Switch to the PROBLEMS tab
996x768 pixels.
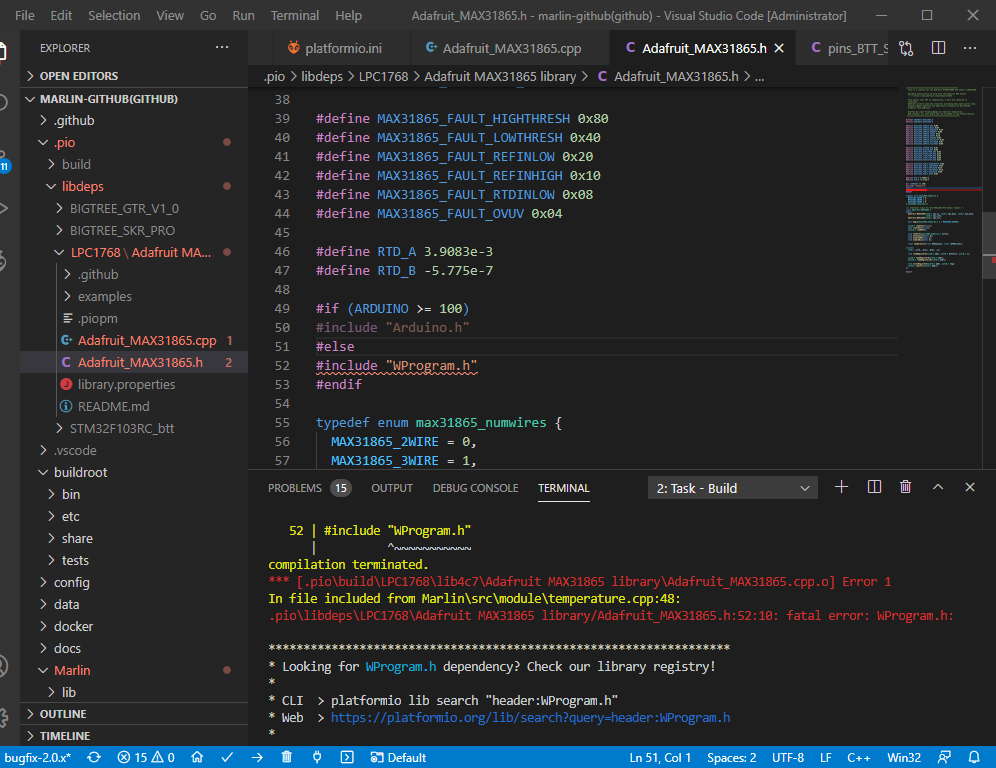click(x=295, y=488)
